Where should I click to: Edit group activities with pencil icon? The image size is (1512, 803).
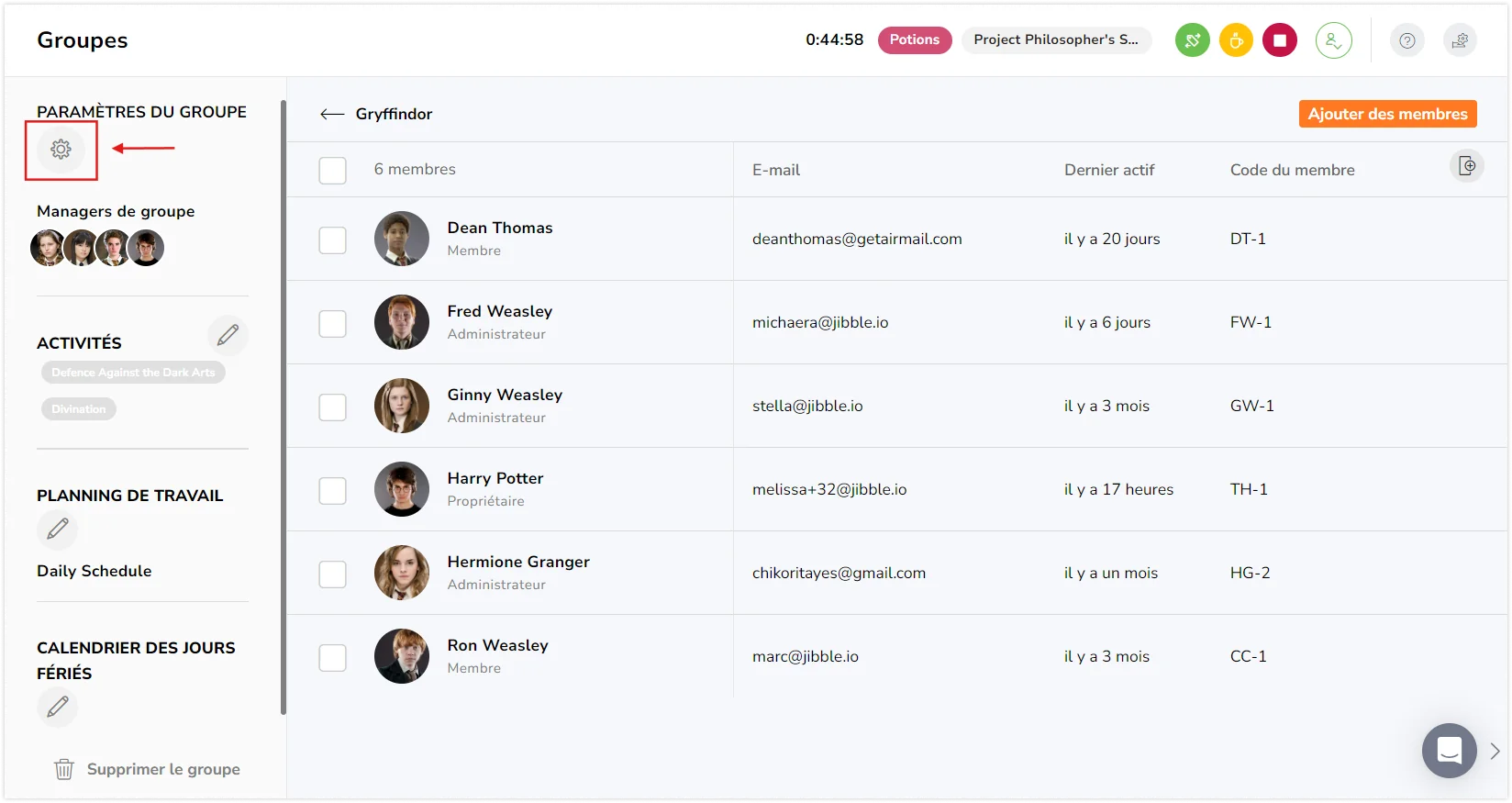pos(228,335)
